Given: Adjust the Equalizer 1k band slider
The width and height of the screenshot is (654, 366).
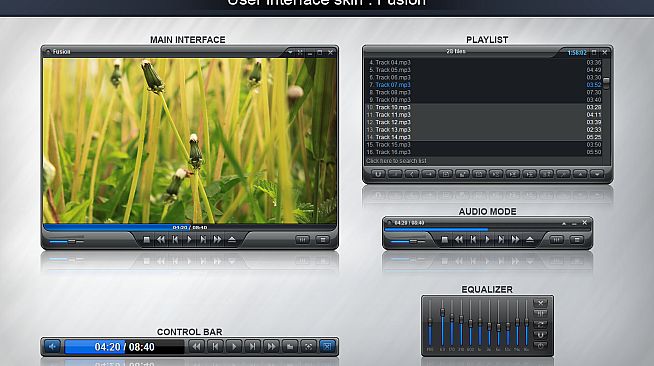Looking at the screenshot, I should tap(480, 323).
